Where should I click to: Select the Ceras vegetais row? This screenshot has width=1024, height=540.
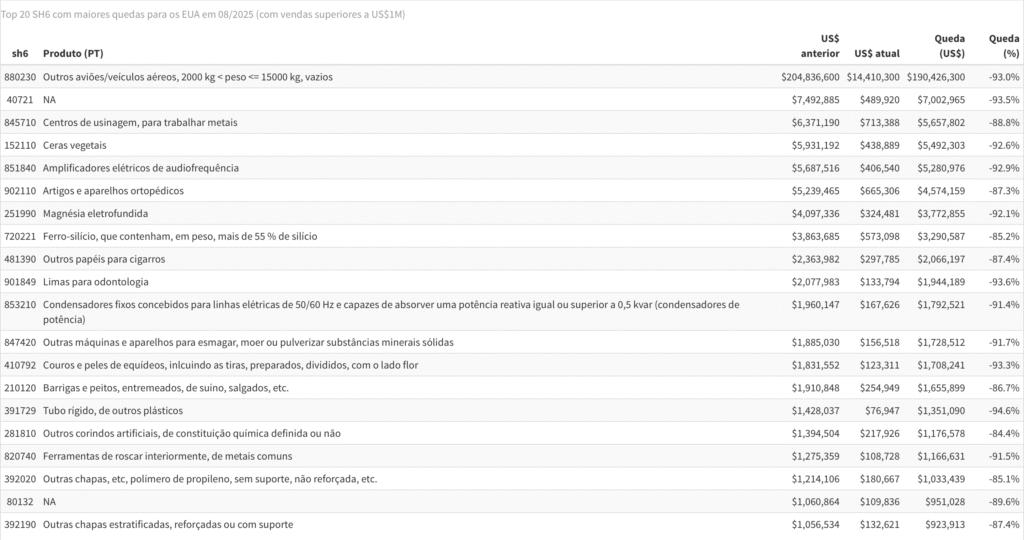(512, 145)
